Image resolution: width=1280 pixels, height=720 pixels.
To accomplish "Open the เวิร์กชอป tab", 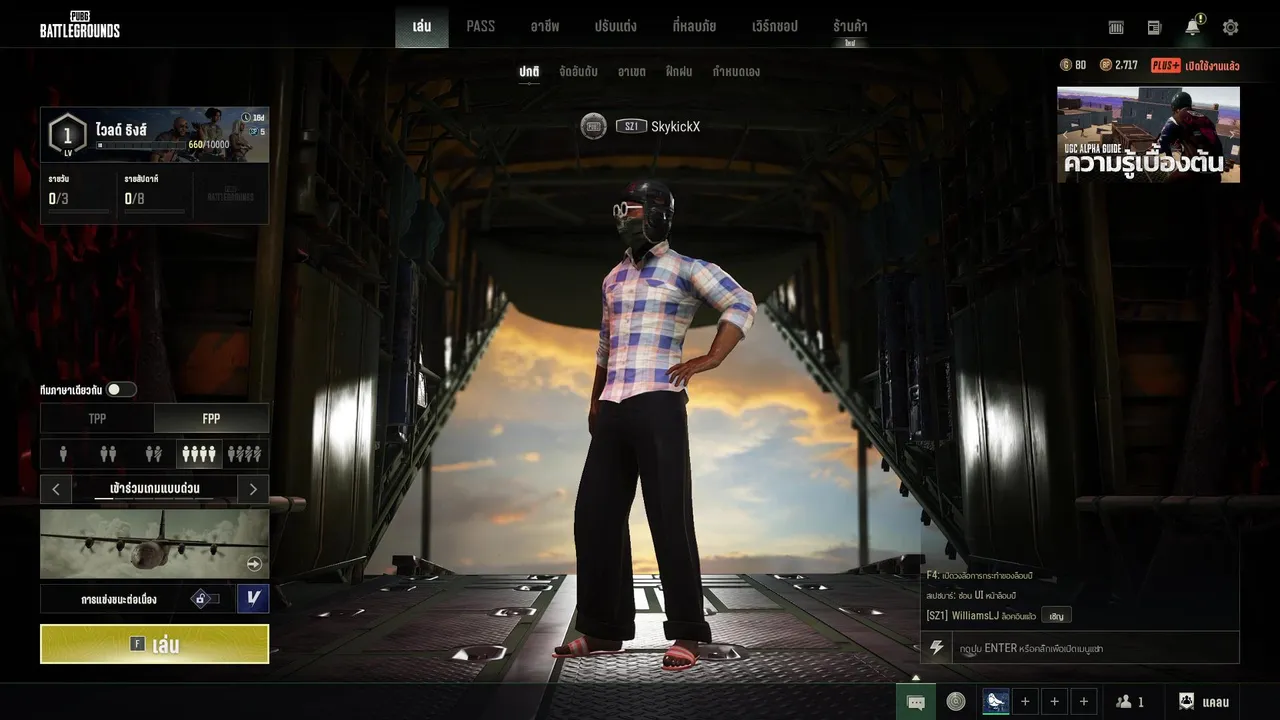I will (x=775, y=26).
